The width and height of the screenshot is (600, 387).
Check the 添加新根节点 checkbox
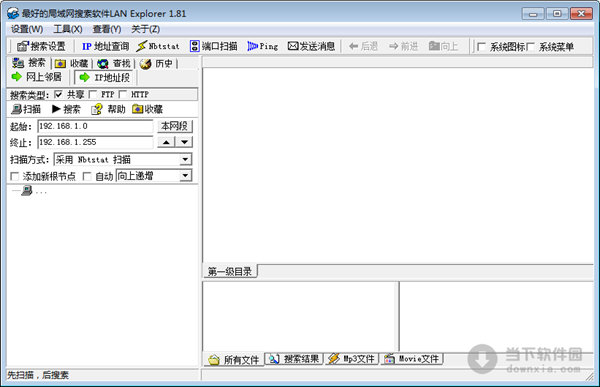(15, 176)
